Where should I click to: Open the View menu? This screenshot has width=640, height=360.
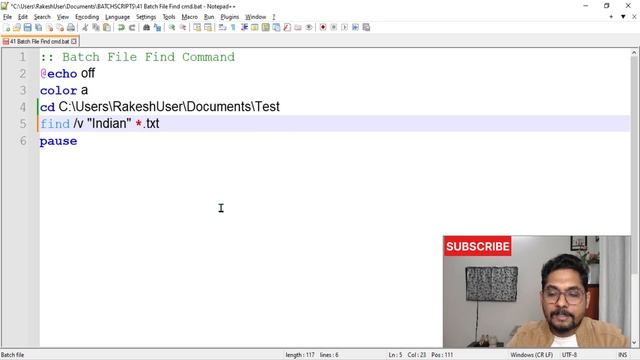62,17
